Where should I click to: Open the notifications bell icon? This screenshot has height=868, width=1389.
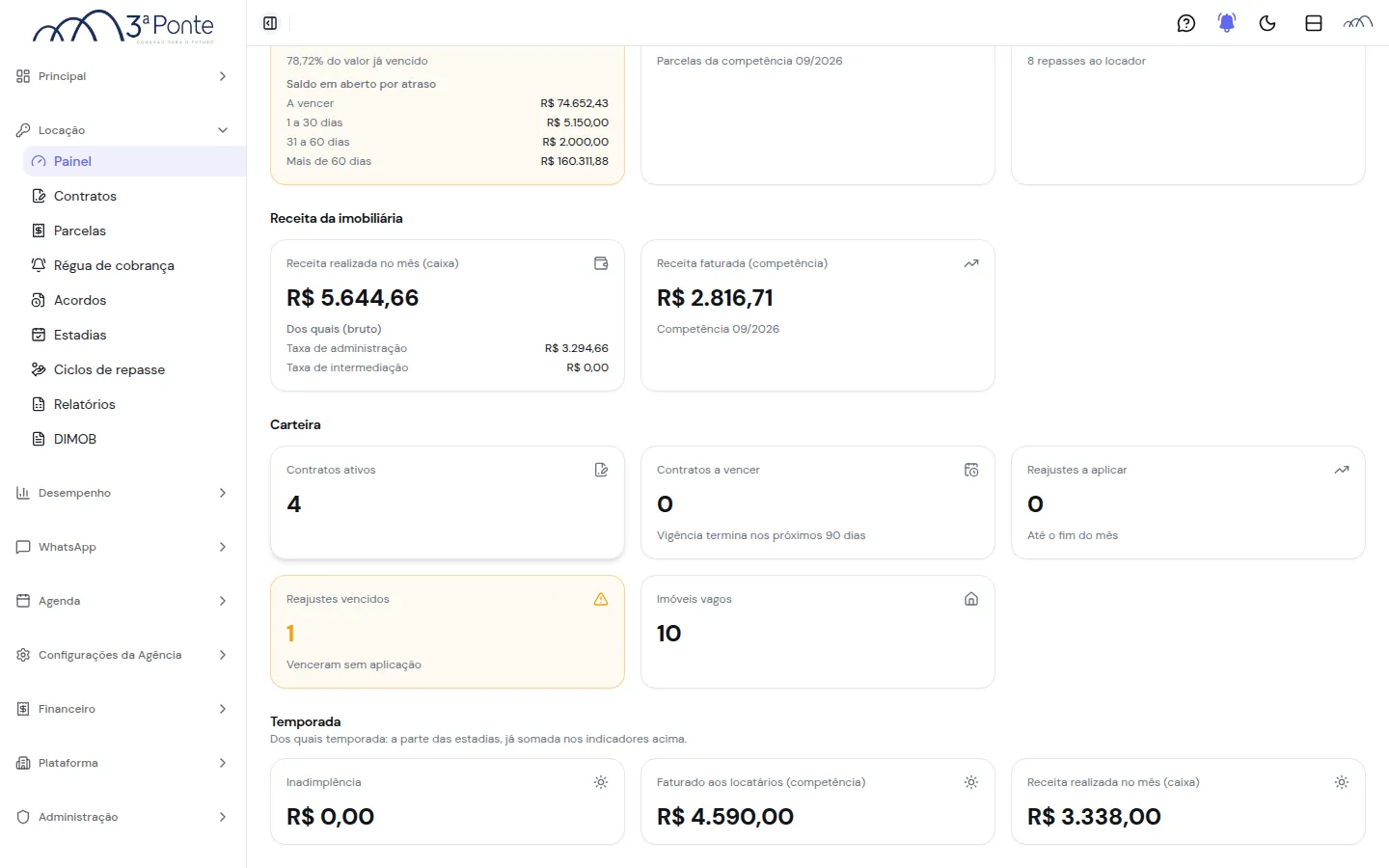pos(1227,23)
